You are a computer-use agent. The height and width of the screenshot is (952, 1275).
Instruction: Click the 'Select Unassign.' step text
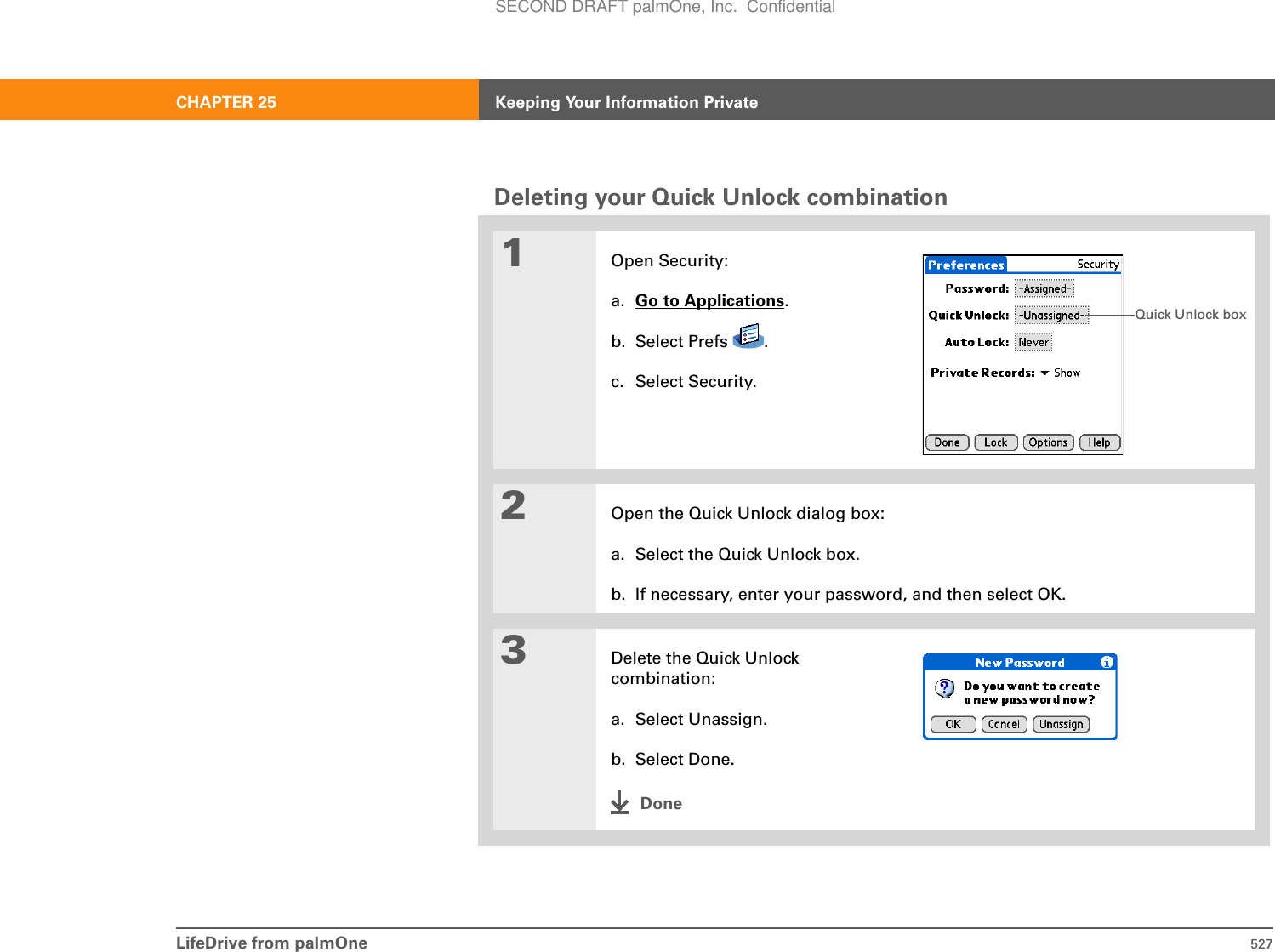[x=701, y=719]
